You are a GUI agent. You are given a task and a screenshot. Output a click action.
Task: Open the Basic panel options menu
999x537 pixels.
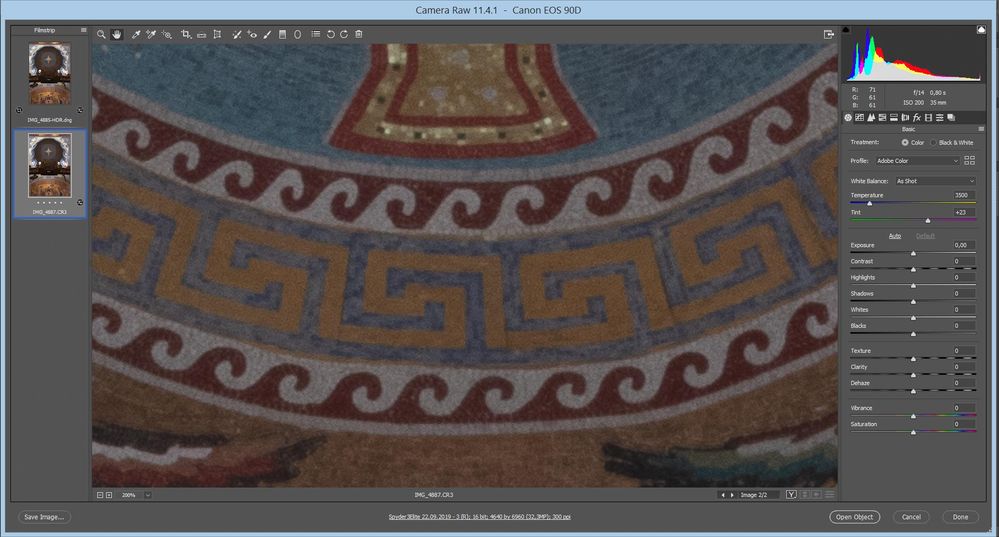(x=981, y=129)
